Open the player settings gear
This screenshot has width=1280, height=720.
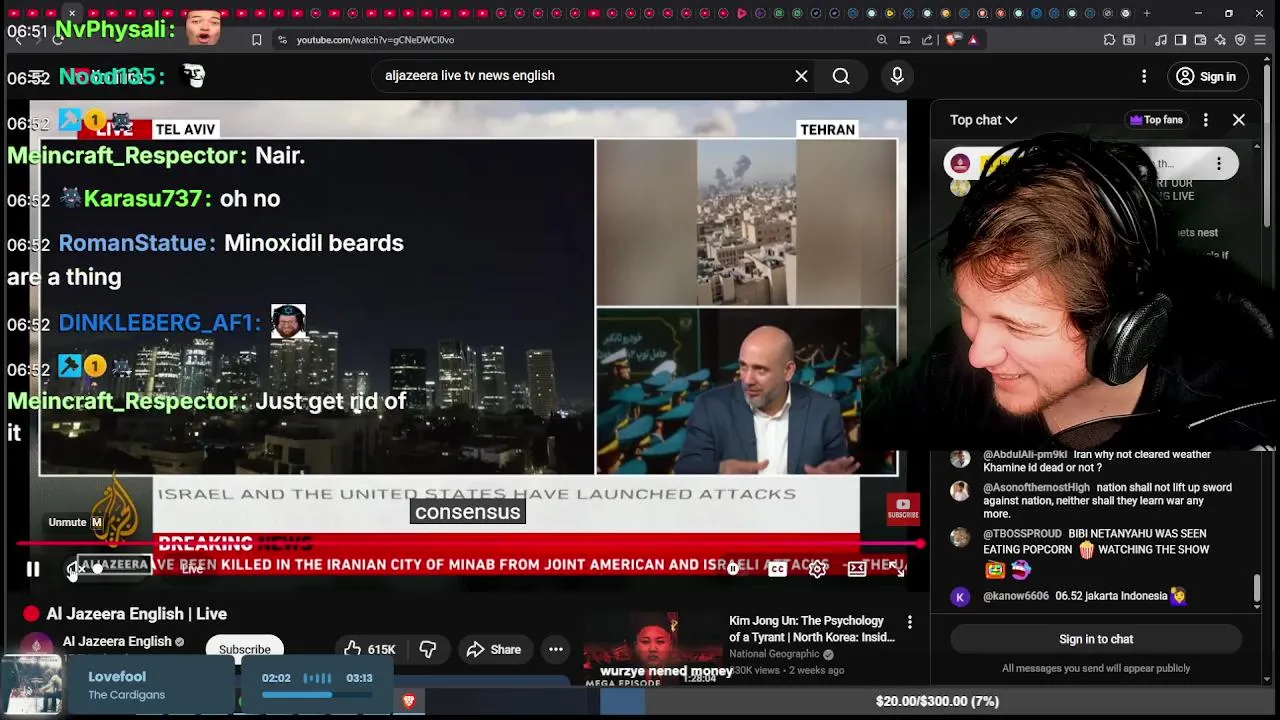pyautogui.click(x=817, y=569)
